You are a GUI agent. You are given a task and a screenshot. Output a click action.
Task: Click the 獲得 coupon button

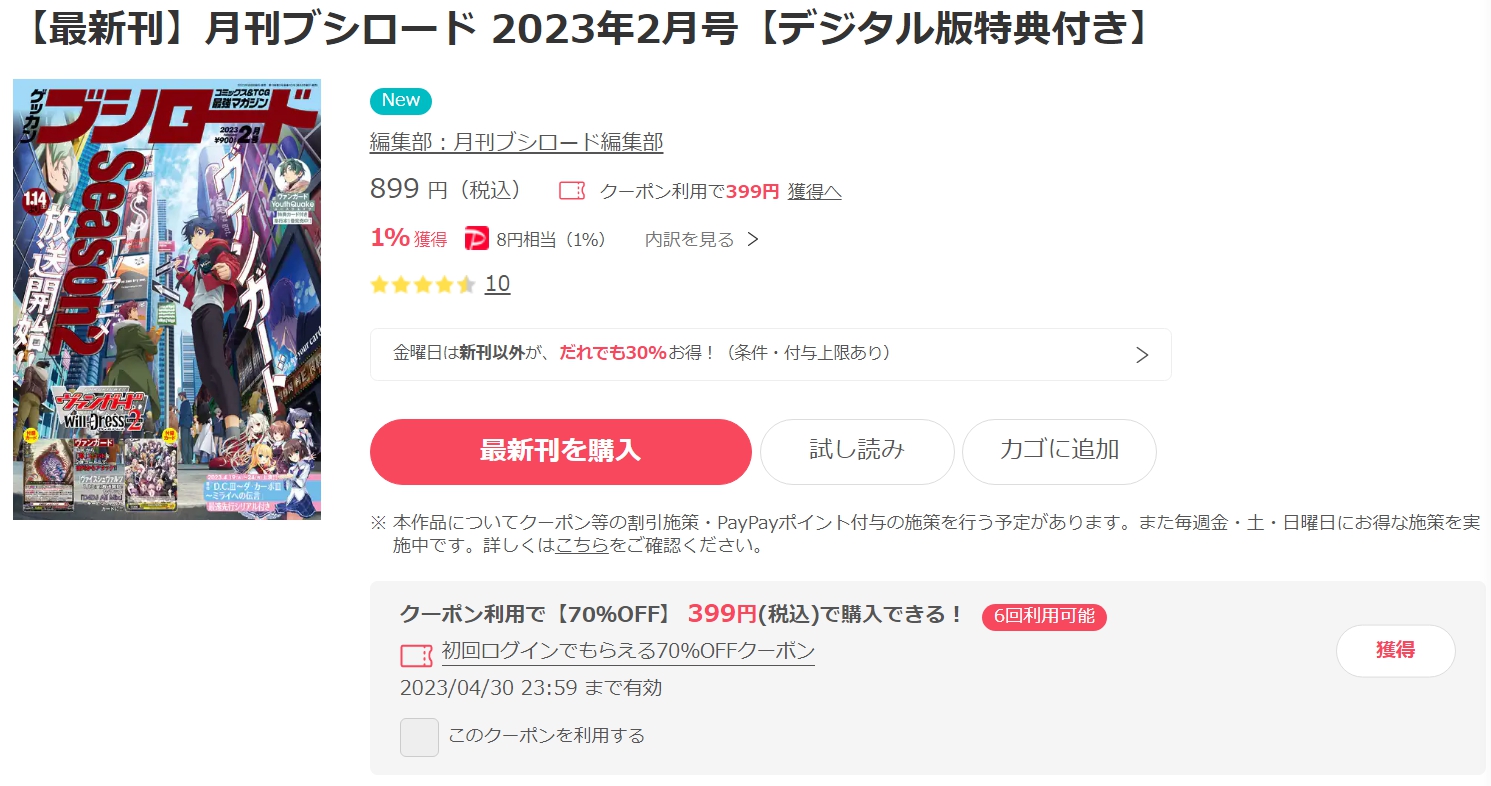[1395, 651]
